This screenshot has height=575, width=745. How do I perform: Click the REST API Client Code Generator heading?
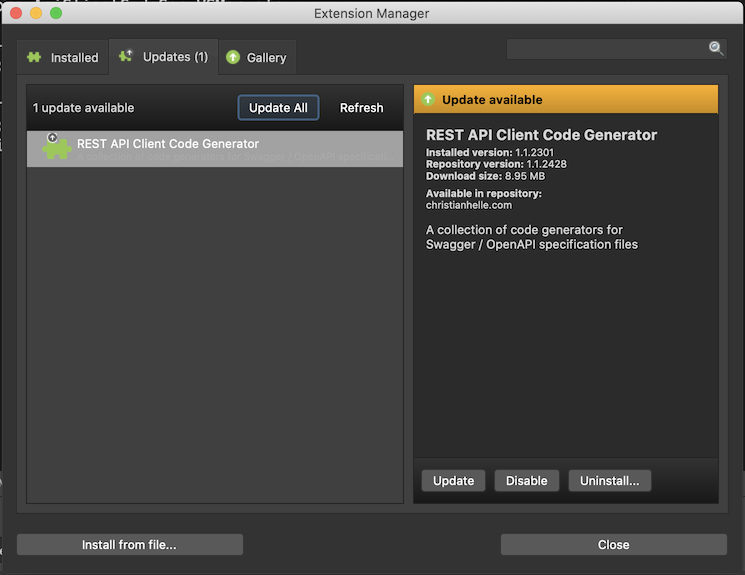point(541,135)
